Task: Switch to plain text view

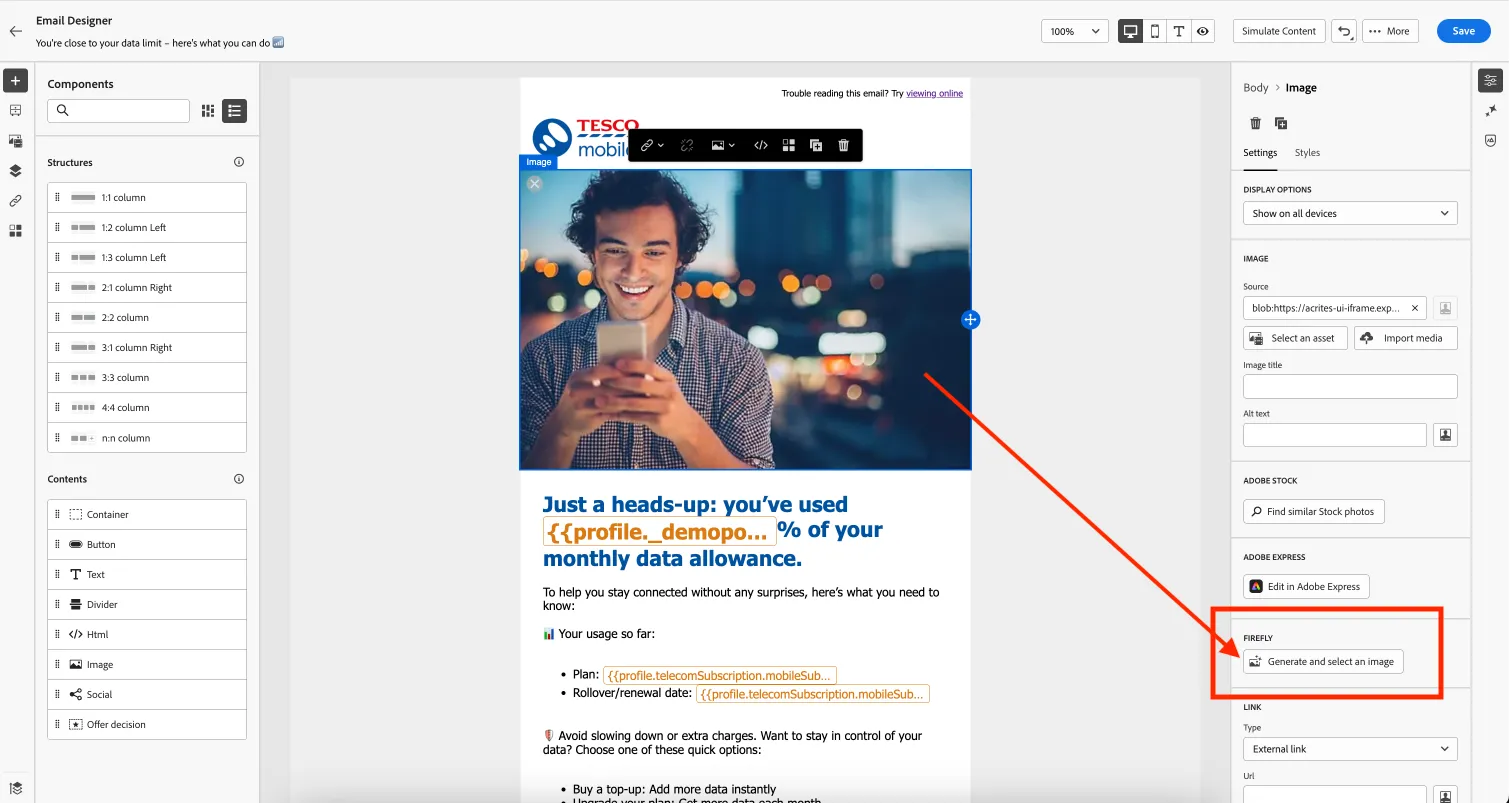Action: click(x=1179, y=31)
